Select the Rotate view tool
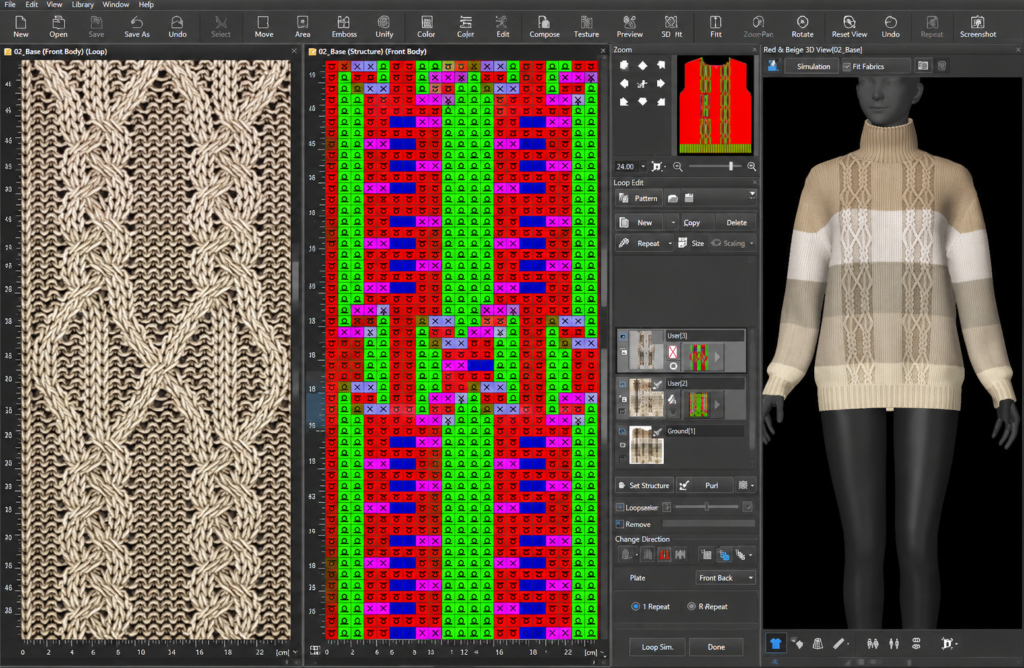The image size is (1024, 668). (x=802, y=27)
